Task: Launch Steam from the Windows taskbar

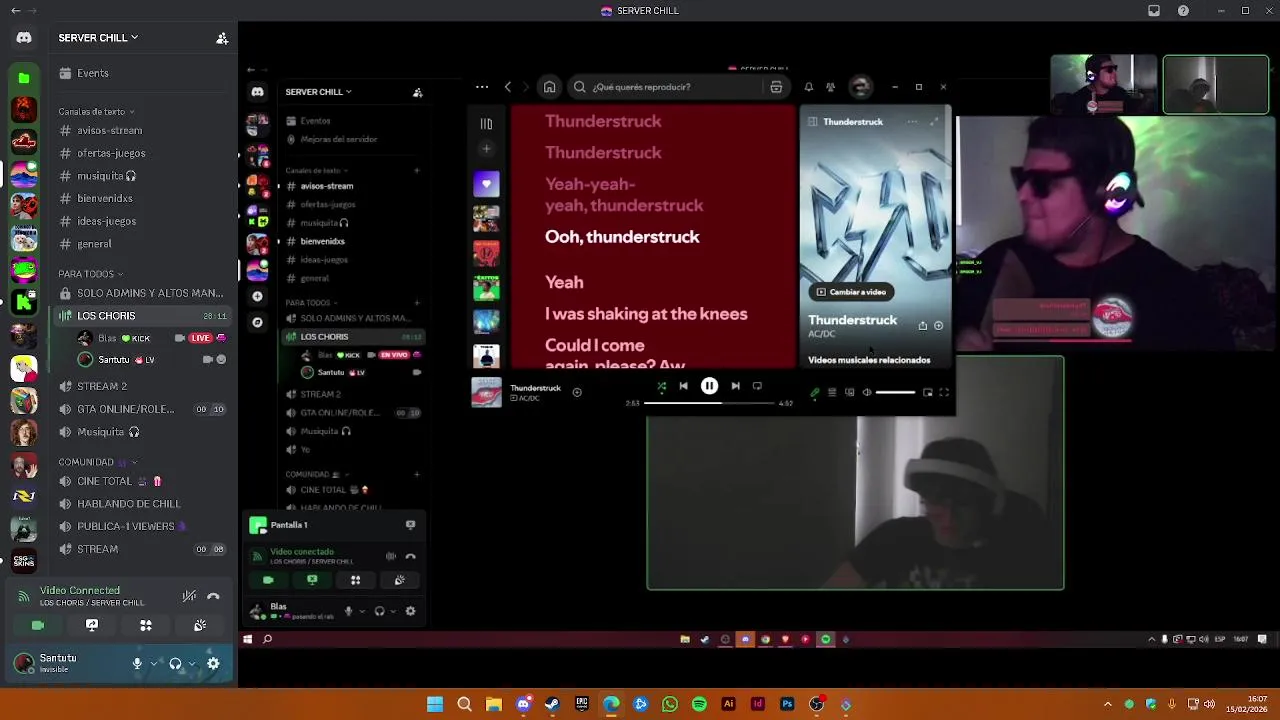Action: (552, 705)
